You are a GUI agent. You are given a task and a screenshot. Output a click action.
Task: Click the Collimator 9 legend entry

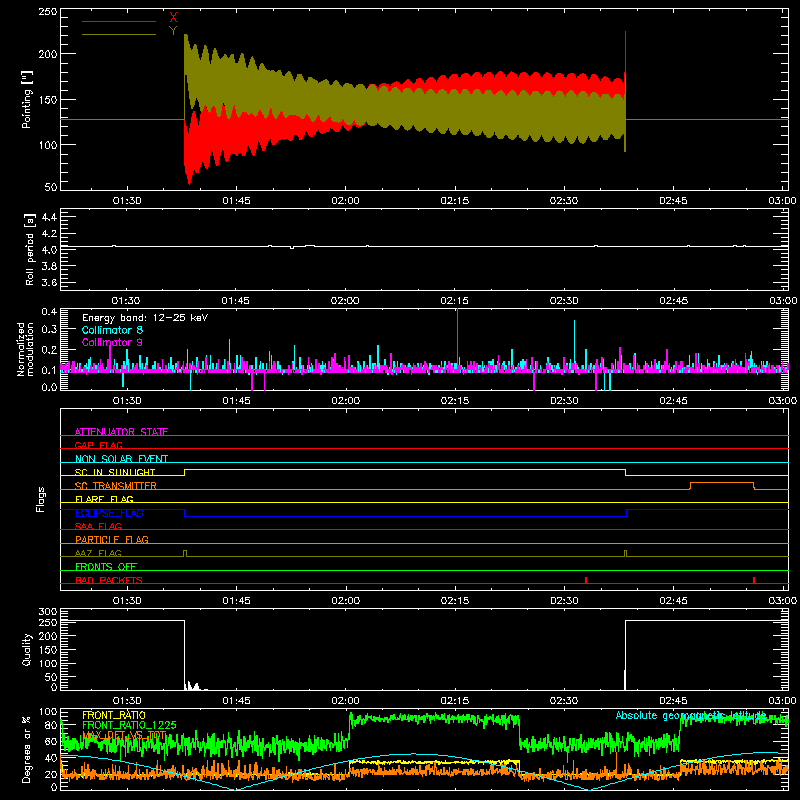click(112, 342)
